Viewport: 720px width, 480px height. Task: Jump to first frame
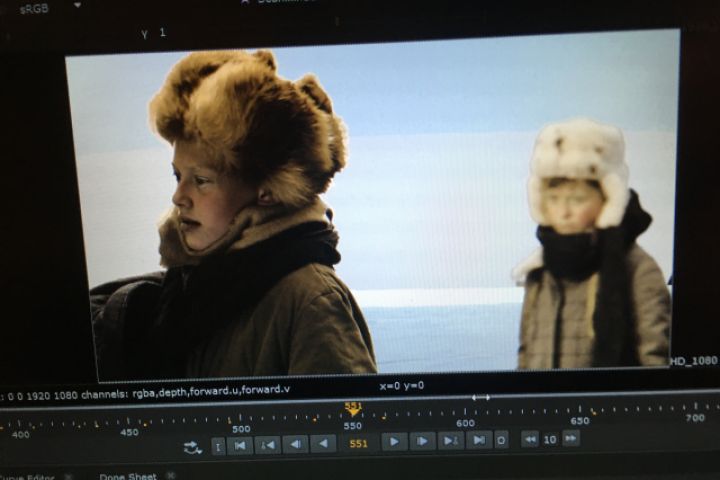click(x=240, y=446)
